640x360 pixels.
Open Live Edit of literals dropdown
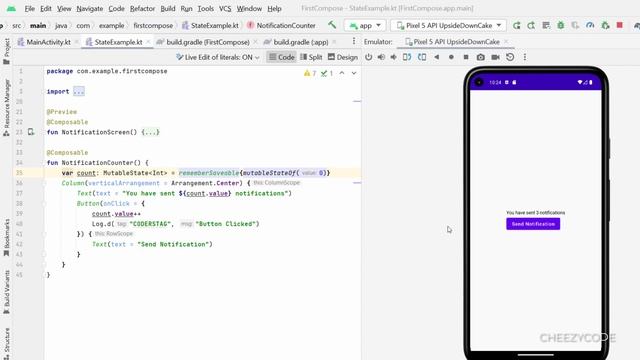pos(218,57)
